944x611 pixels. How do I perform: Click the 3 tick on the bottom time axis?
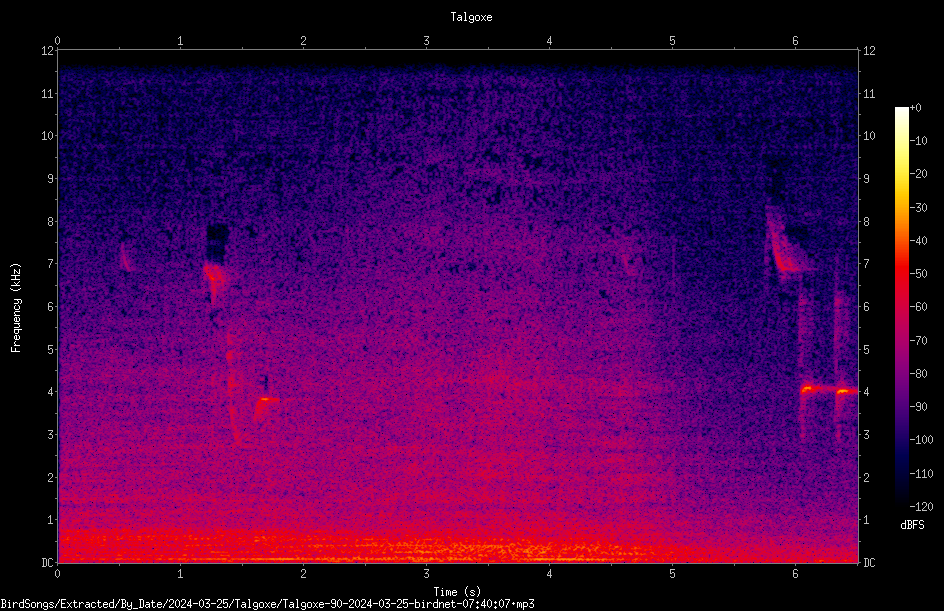[x=426, y=574]
